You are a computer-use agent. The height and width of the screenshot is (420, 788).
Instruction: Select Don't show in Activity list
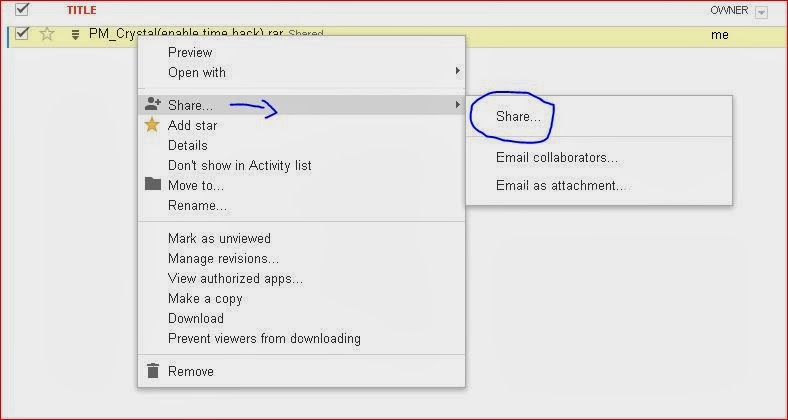coord(240,165)
